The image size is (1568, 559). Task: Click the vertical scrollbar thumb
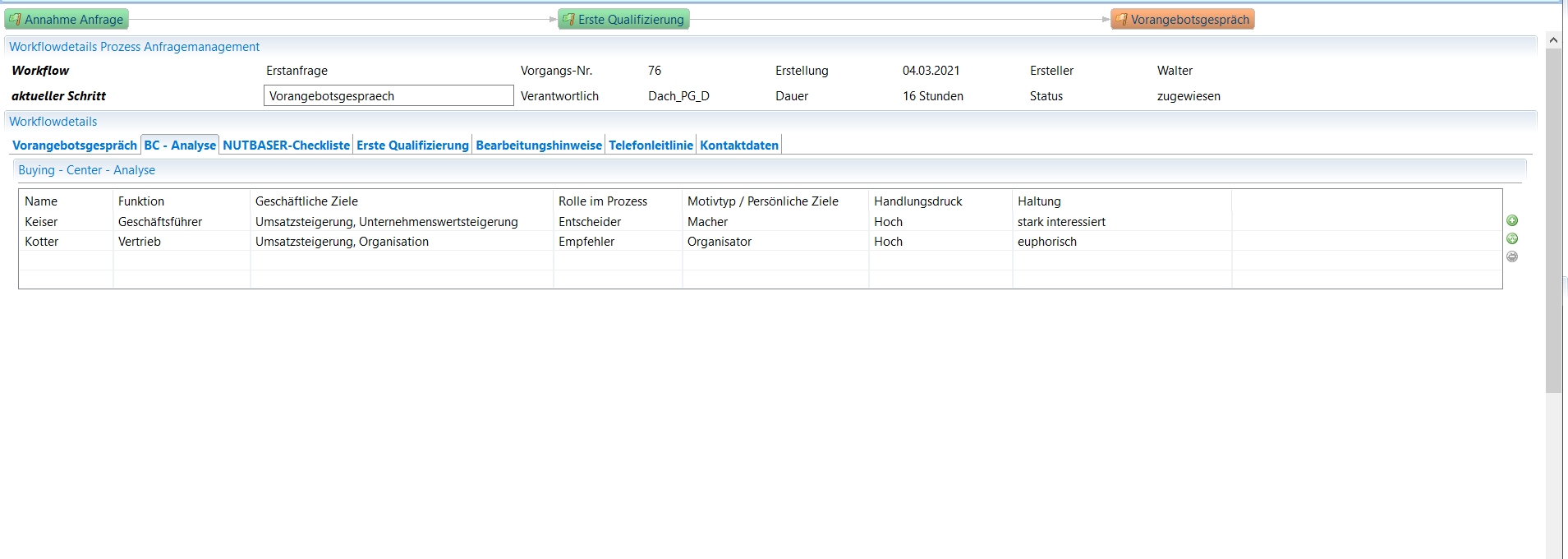[x=1553, y=220]
